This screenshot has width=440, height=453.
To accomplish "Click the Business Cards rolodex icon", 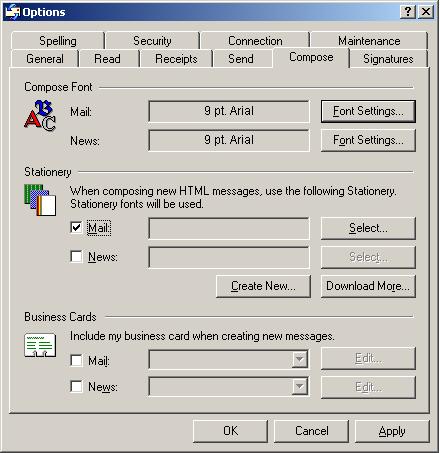I will coord(40,345).
